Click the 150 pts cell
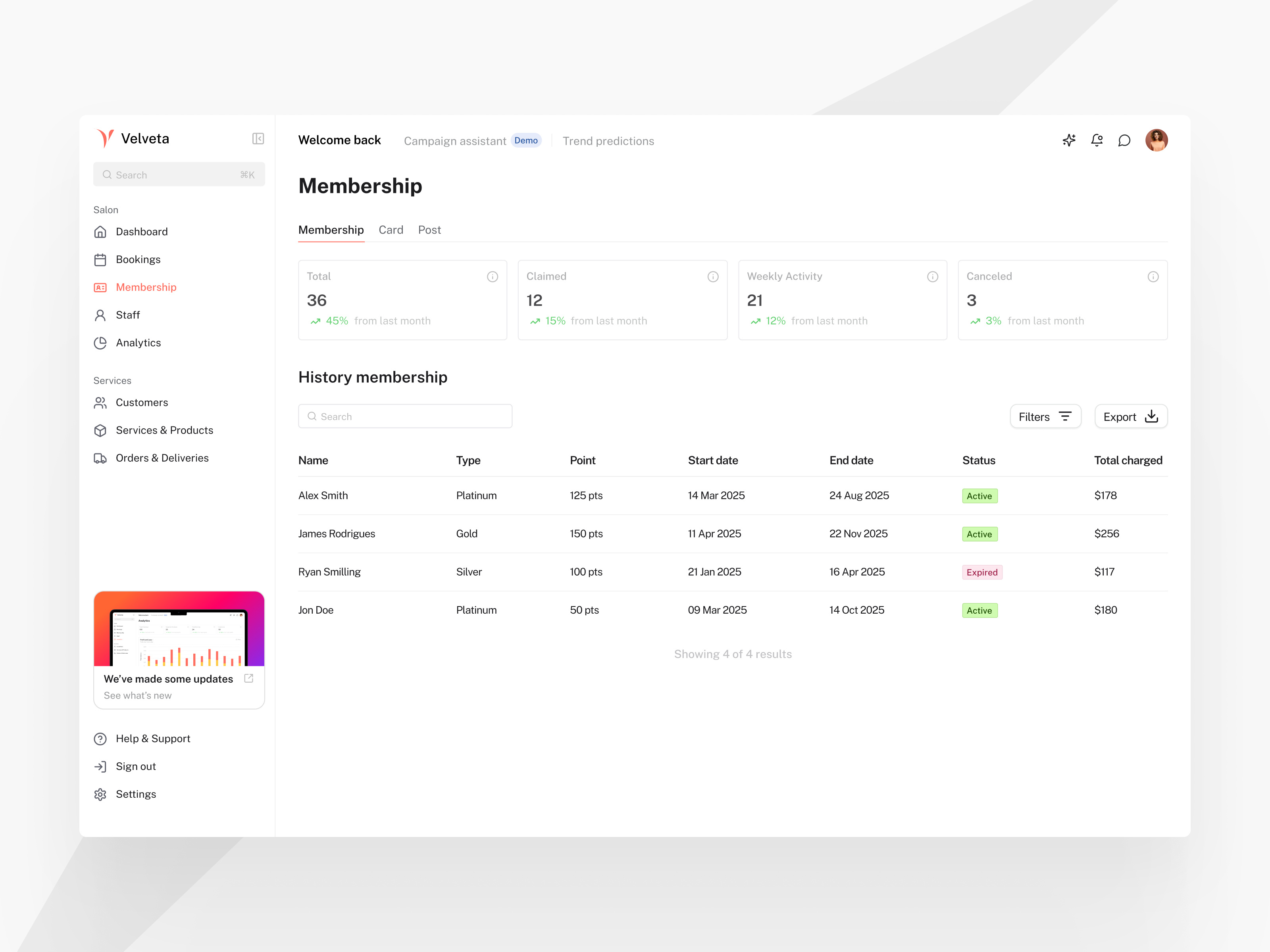 pyautogui.click(x=586, y=534)
